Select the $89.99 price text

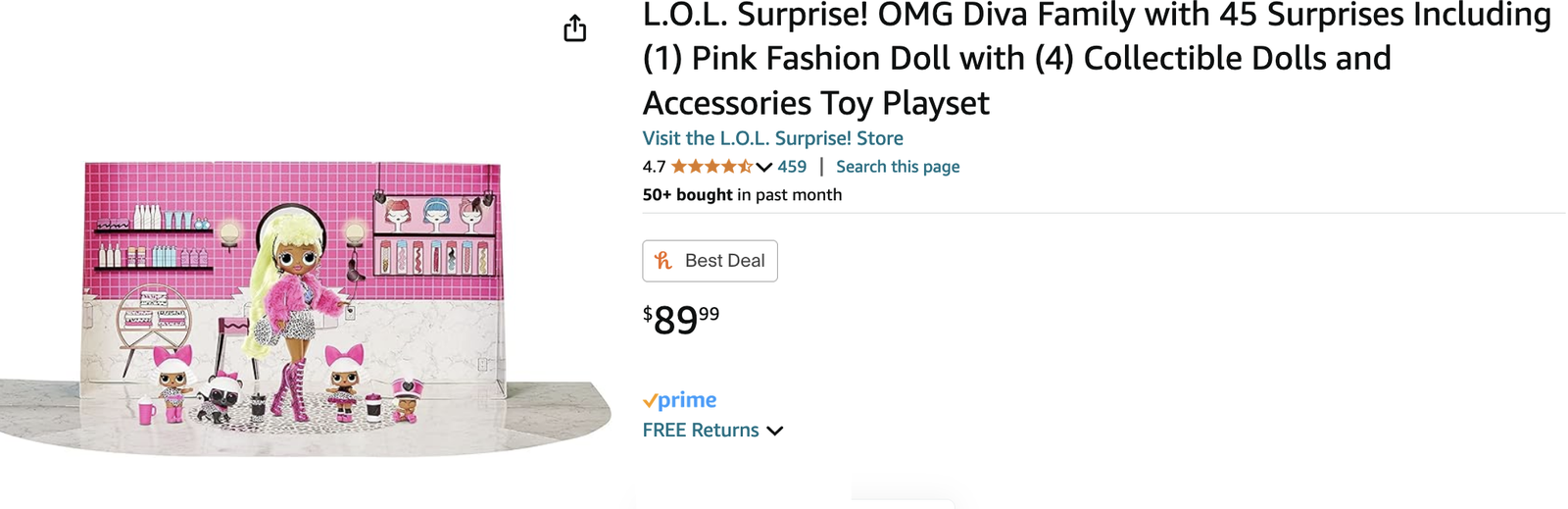[681, 320]
